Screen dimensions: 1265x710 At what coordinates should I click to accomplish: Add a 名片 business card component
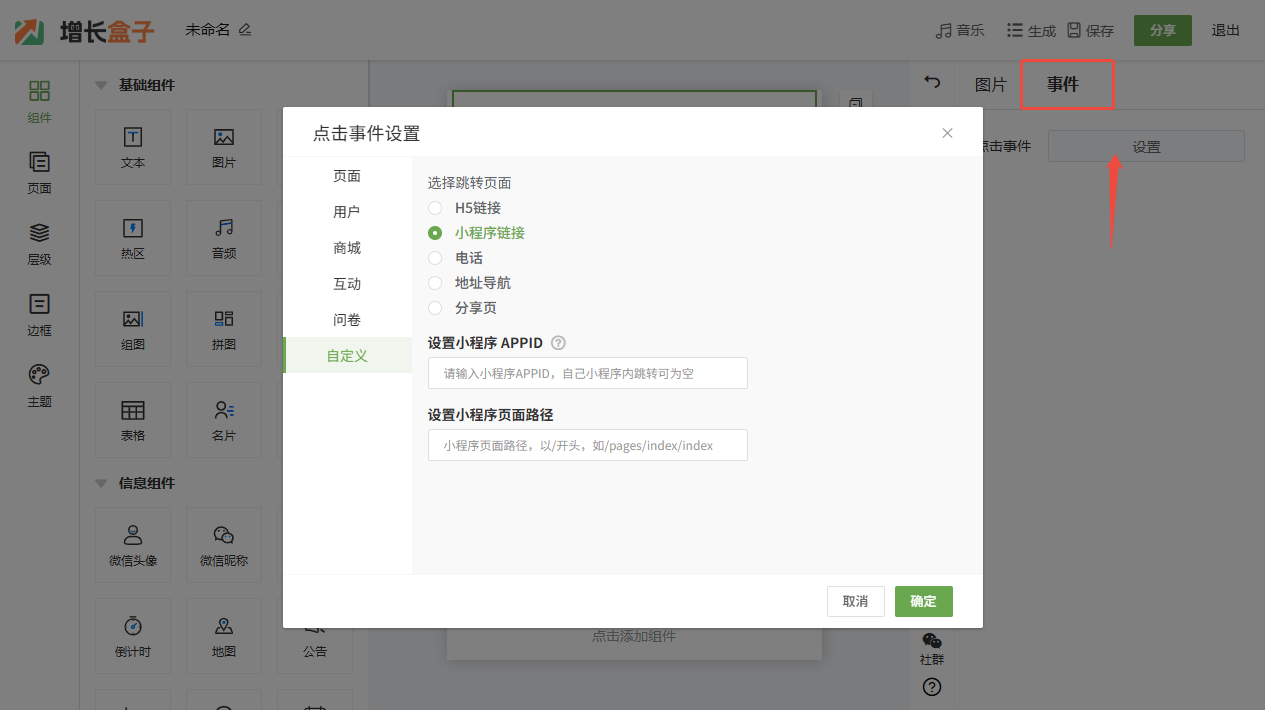coord(224,420)
